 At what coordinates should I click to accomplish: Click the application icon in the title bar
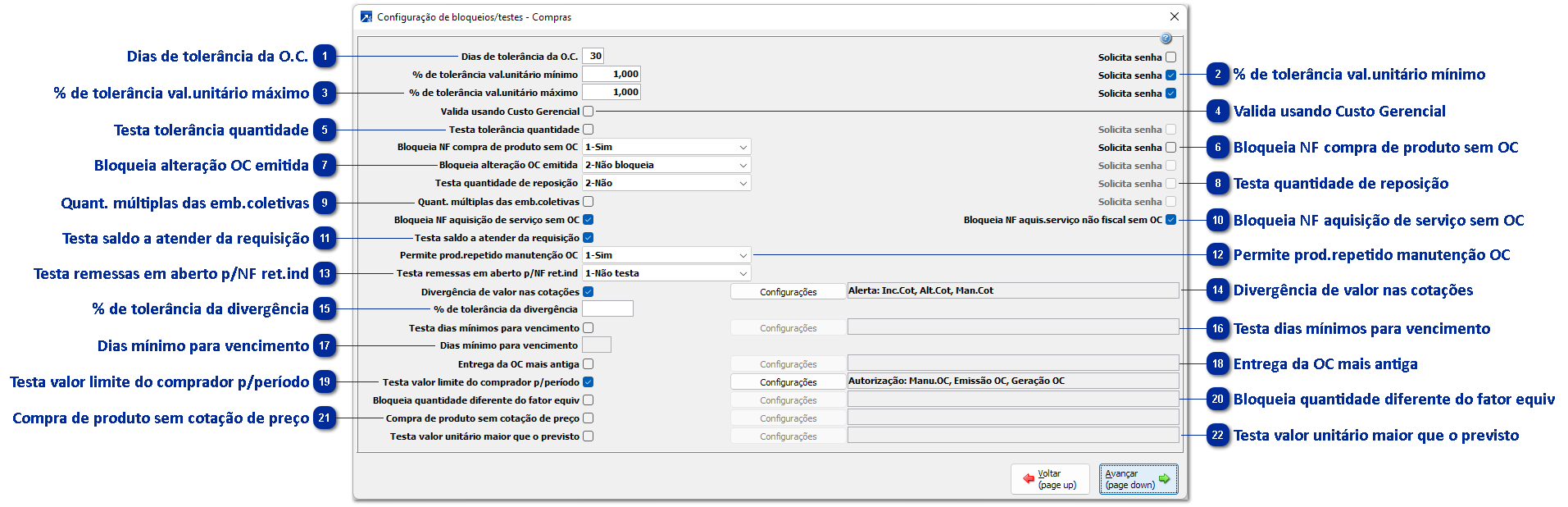pos(366,16)
